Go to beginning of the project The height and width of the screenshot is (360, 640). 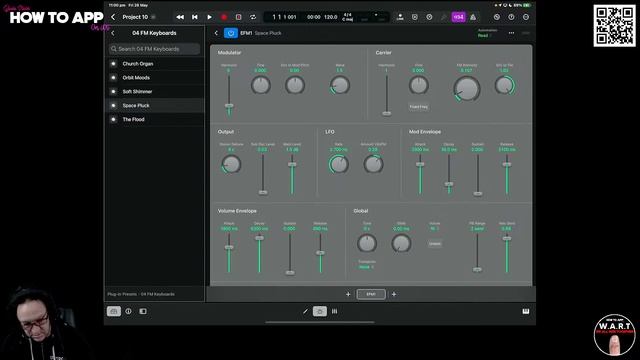click(195, 17)
